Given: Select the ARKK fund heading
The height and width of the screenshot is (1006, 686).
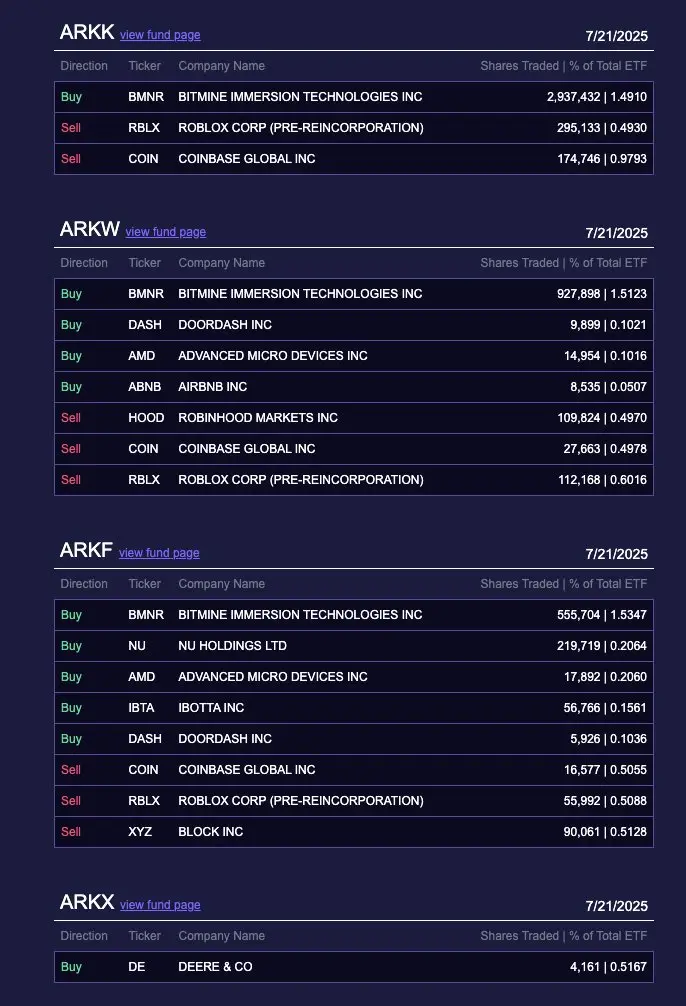Looking at the screenshot, I should (87, 31).
